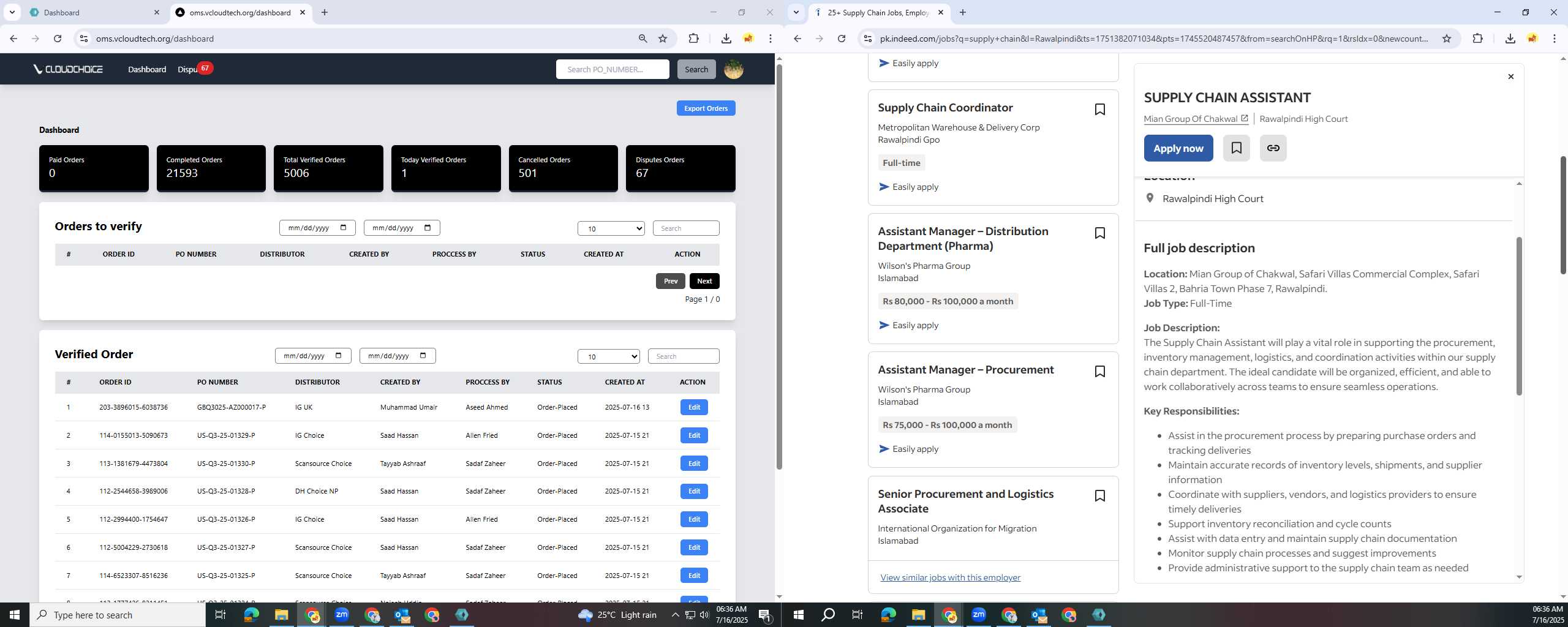This screenshot has height=627, width=1568.
Task: Open Chrome menu in the Indeed window
Action: (1555, 39)
